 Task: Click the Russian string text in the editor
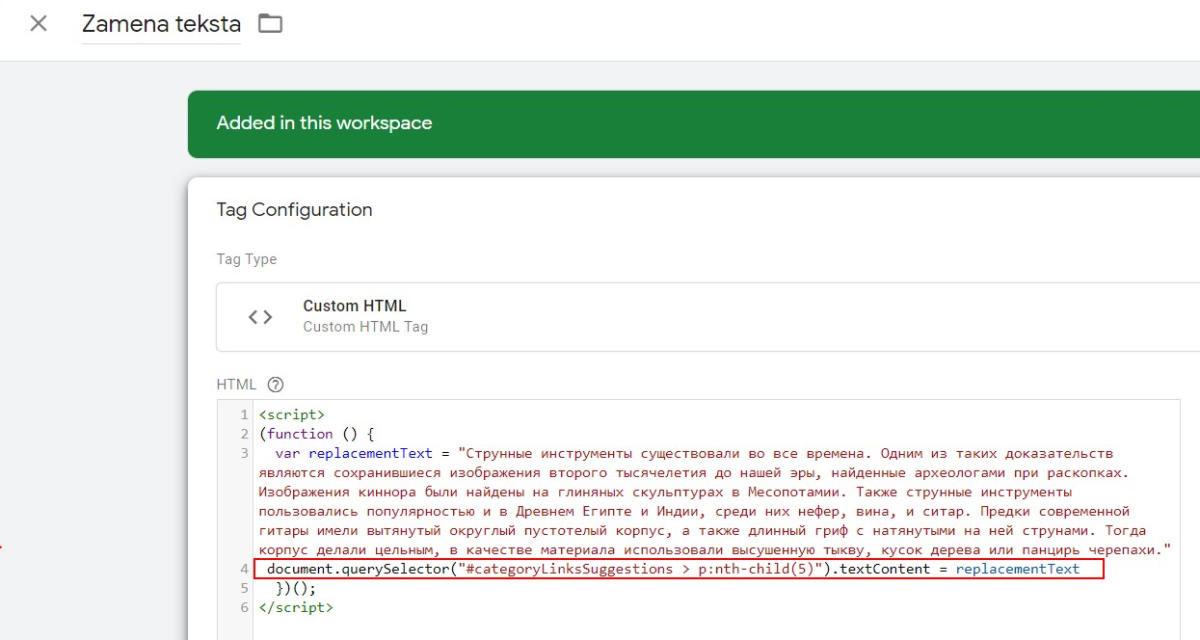coord(714,502)
